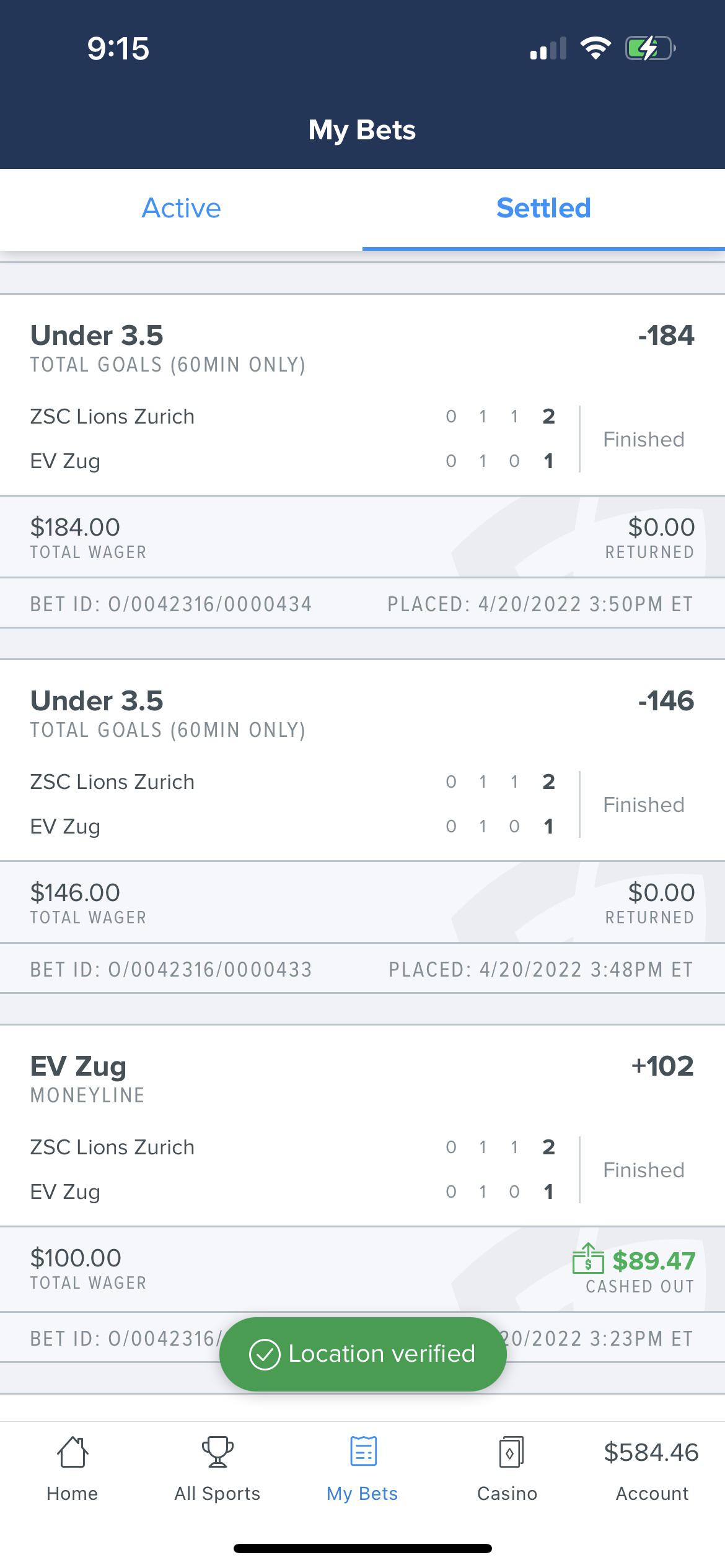Click the $184.00 total wager amount

click(x=75, y=527)
